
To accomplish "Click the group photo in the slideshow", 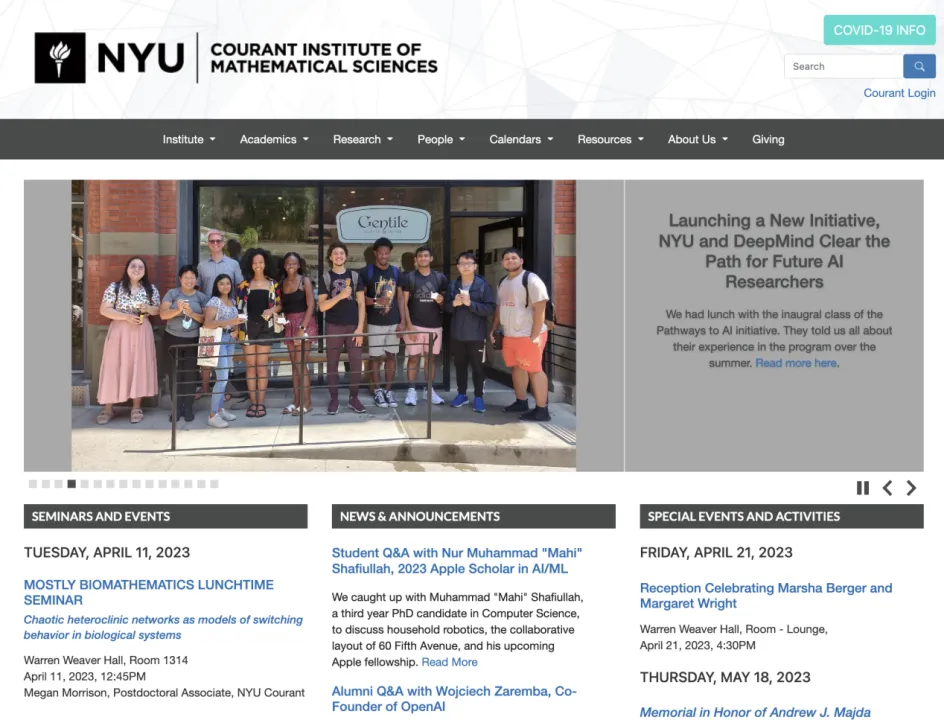I will coord(323,325).
